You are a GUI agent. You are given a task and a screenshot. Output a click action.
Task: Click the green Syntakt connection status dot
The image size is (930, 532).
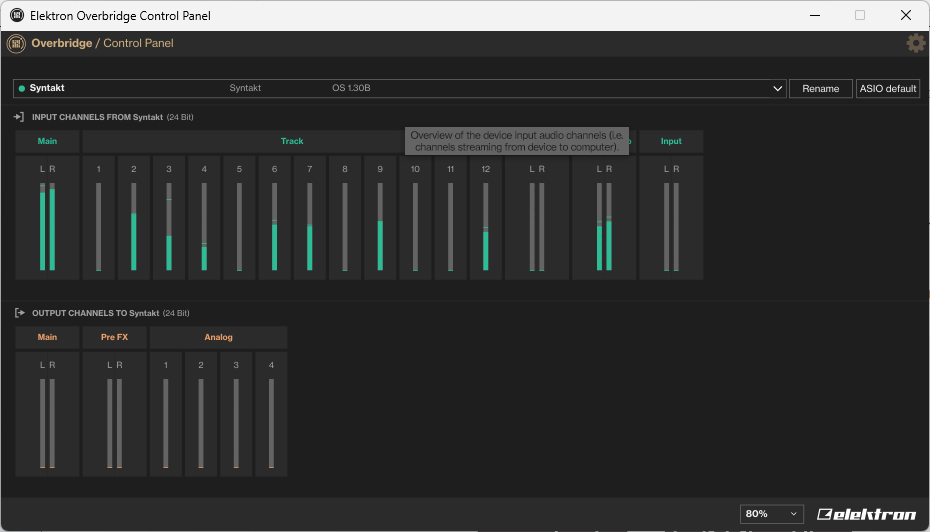point(22,88)
